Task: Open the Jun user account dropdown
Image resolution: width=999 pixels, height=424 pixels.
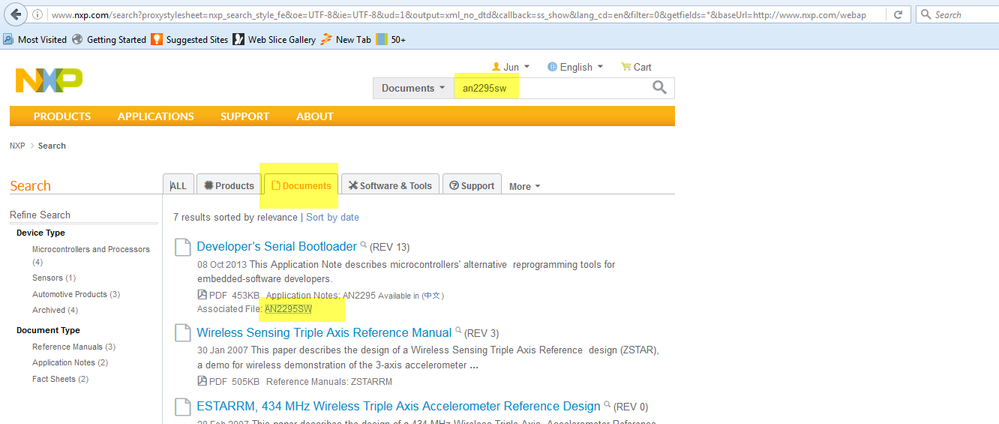Action: click(511, 67)
